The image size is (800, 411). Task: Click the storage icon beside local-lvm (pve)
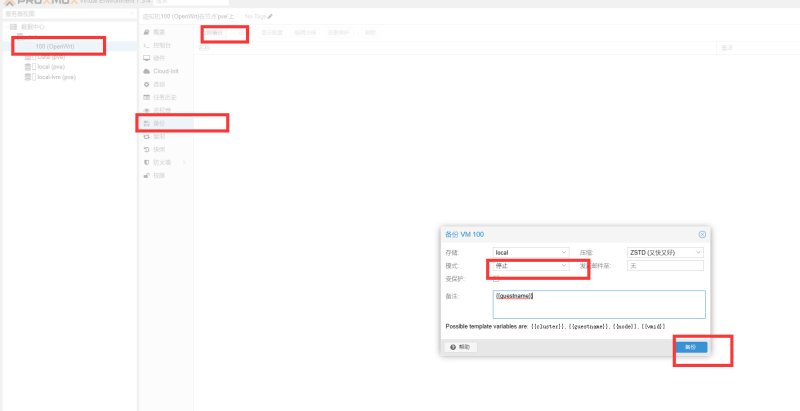pyautogui.click(x=28, y=77)
